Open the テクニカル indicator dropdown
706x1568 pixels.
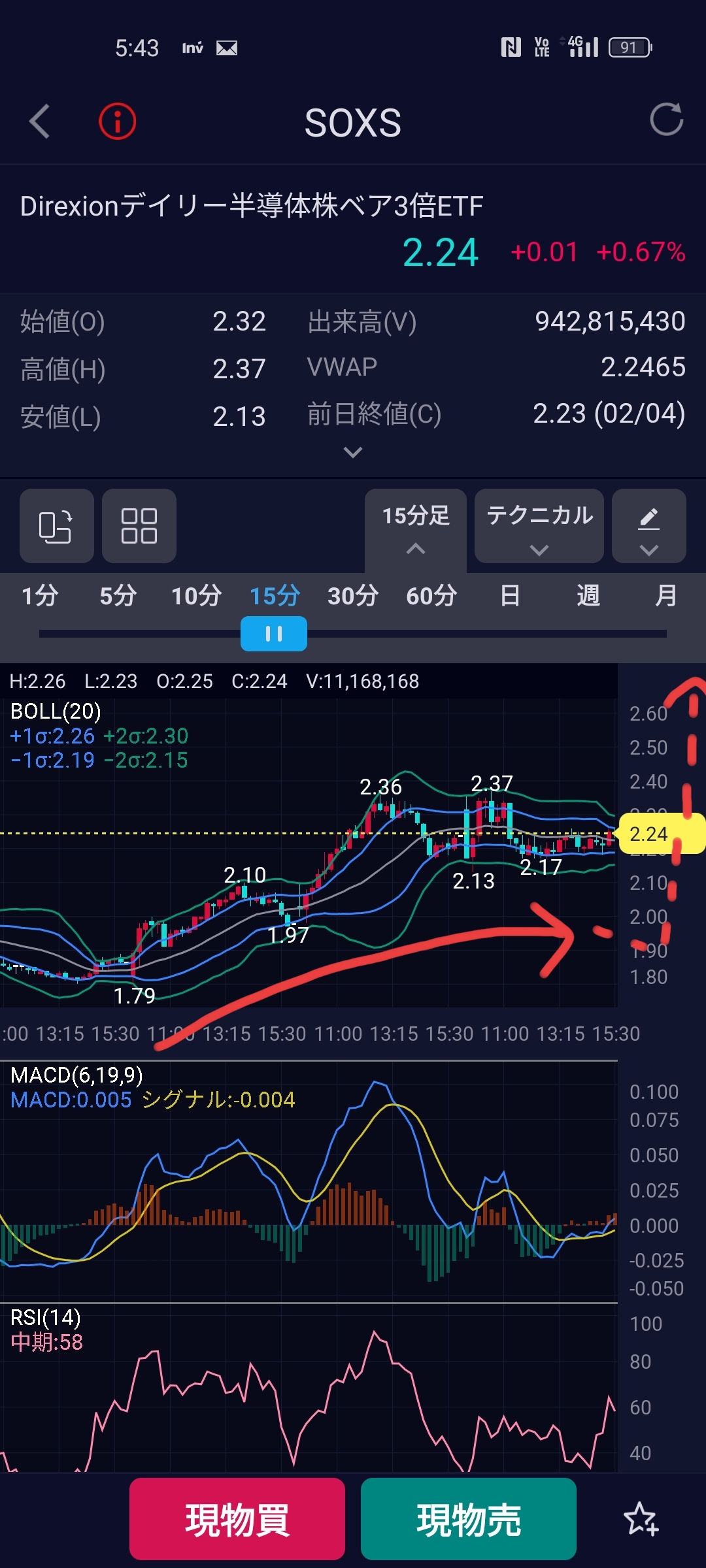539,526
